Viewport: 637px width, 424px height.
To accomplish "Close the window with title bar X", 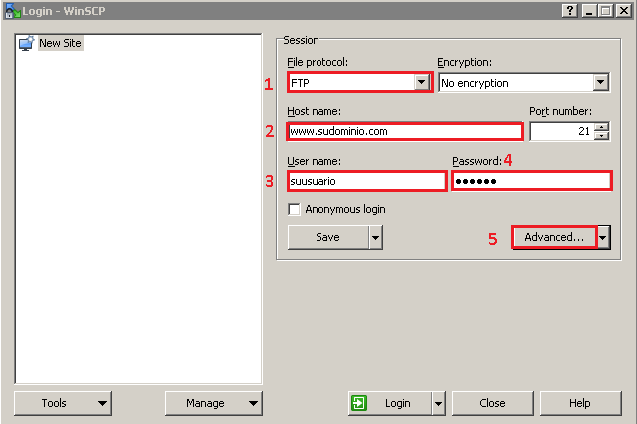I will coord(624,11).
